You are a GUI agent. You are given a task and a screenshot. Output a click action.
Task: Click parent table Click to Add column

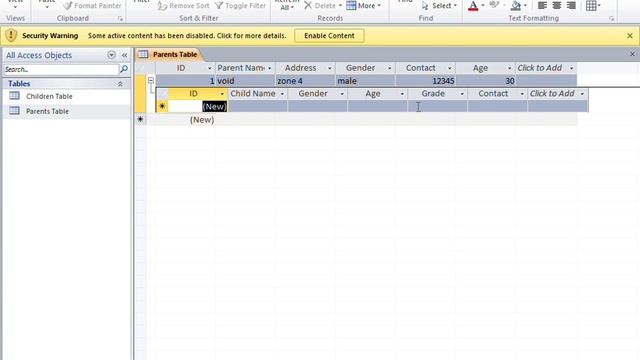point(546,68)
